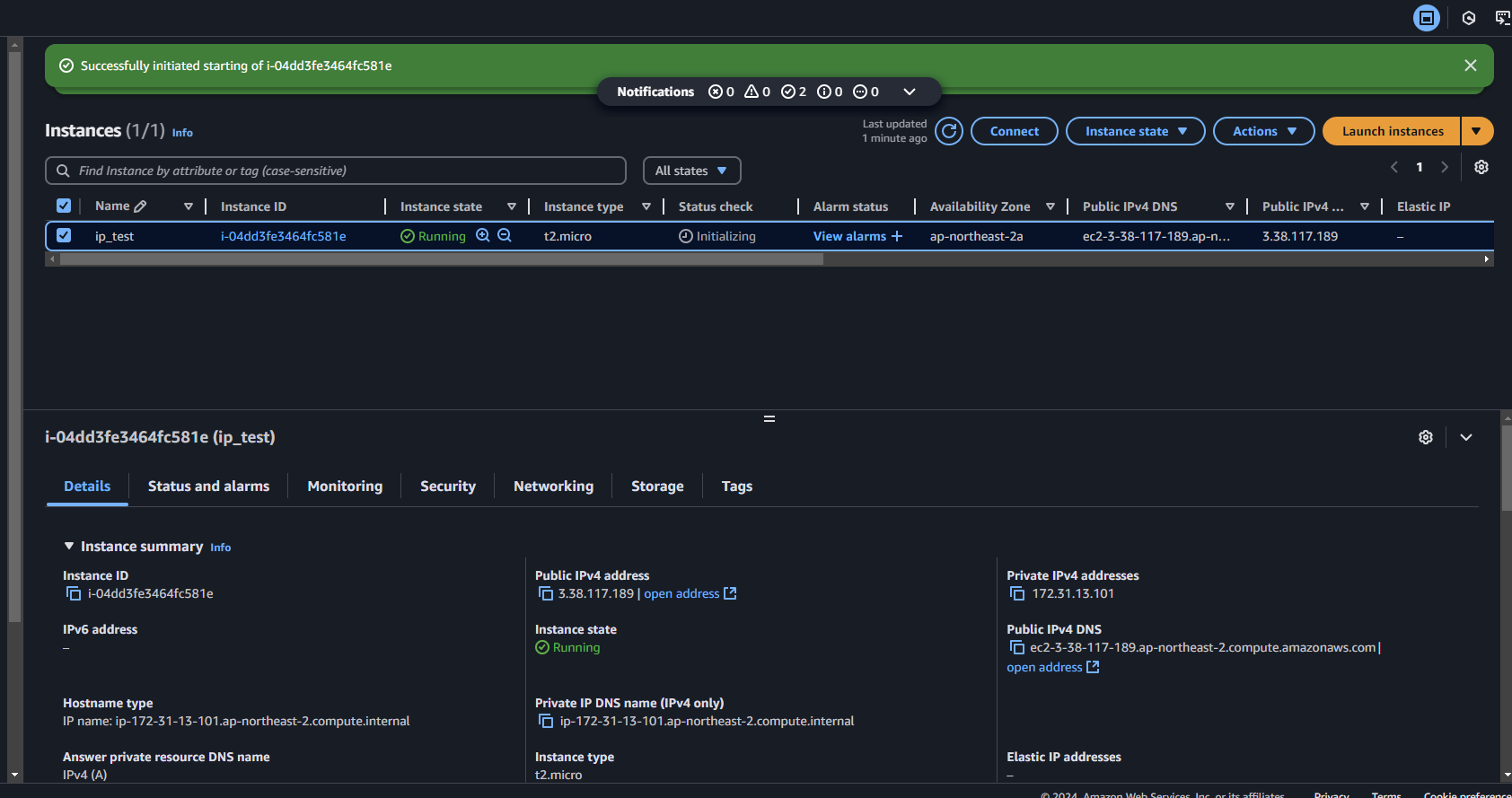Image resolution: width=1512 pixels, height=798 pixels.
Task: Open the details panel settings gear
Action: point(1426,437)
